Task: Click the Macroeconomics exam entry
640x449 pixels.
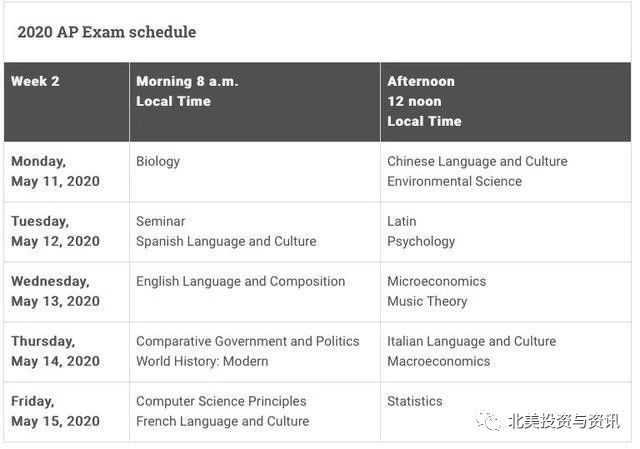Action: pos(438,361)
